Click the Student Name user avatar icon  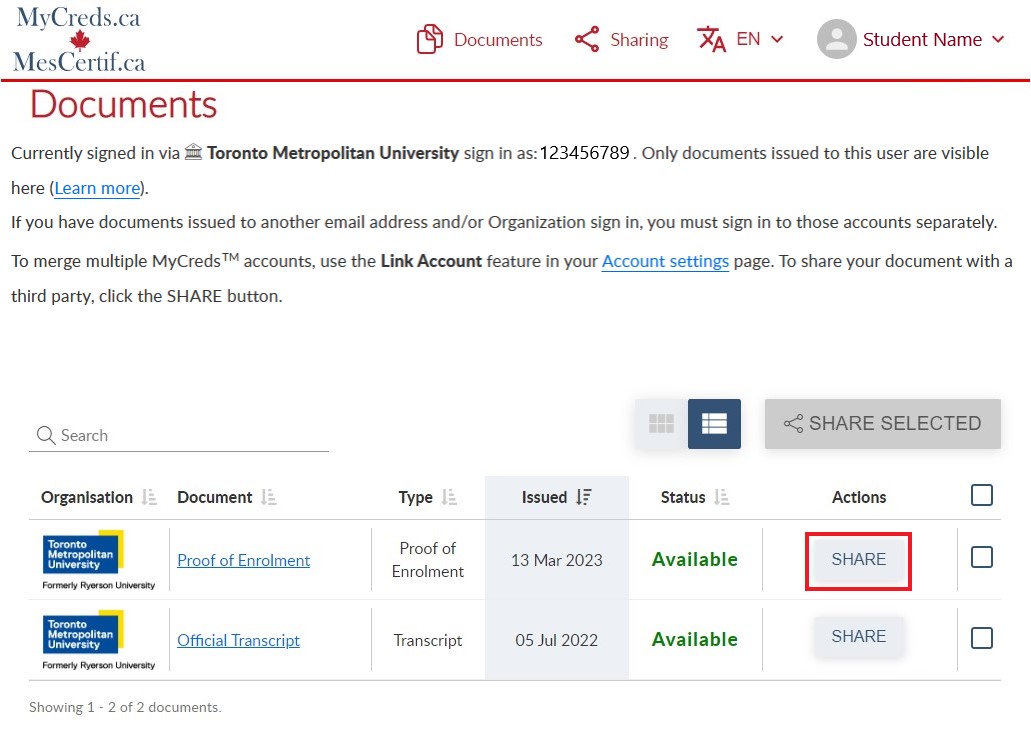coord(836,40)
